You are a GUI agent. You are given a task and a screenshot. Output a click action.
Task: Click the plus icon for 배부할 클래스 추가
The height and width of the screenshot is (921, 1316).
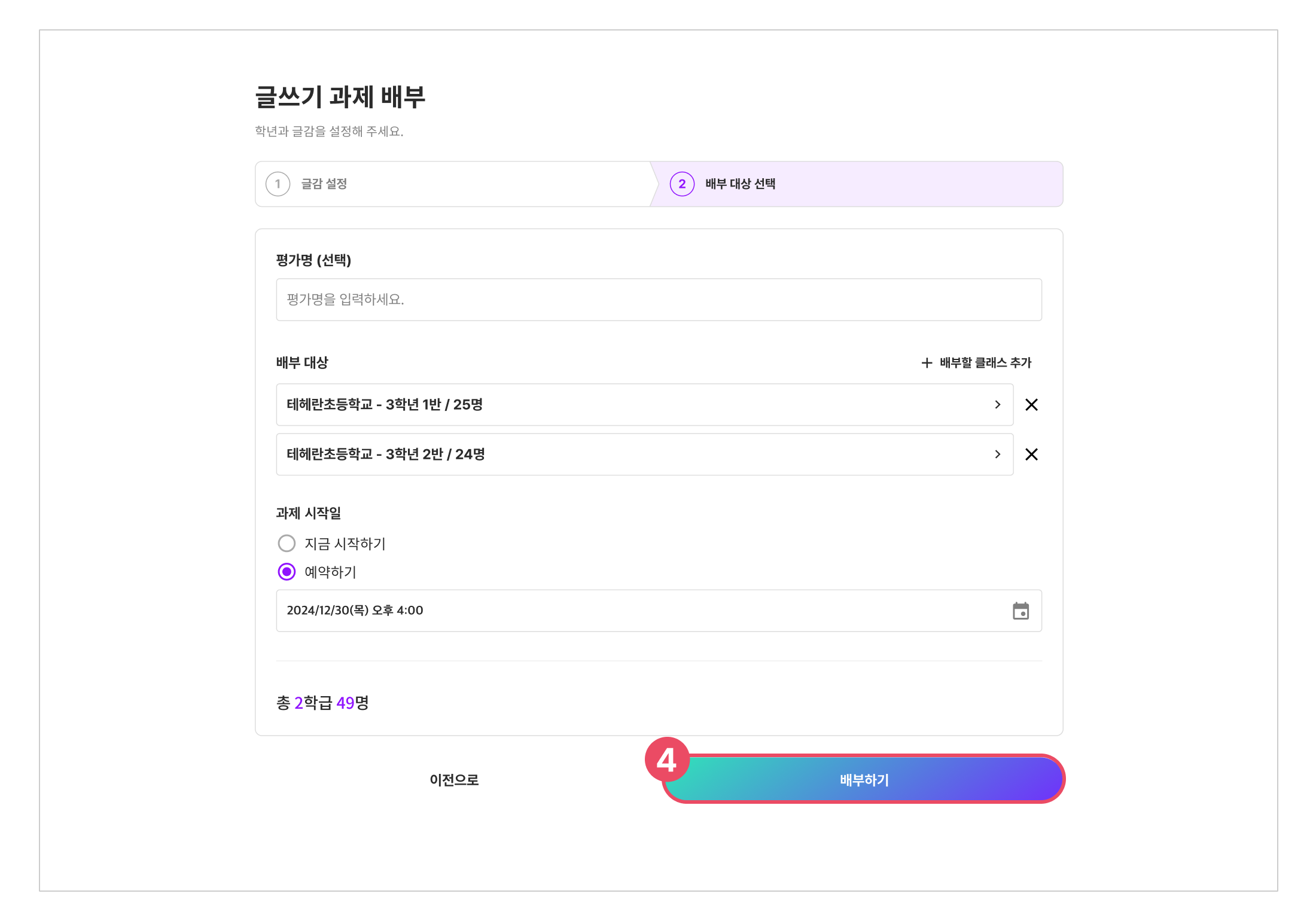[927, 363]
